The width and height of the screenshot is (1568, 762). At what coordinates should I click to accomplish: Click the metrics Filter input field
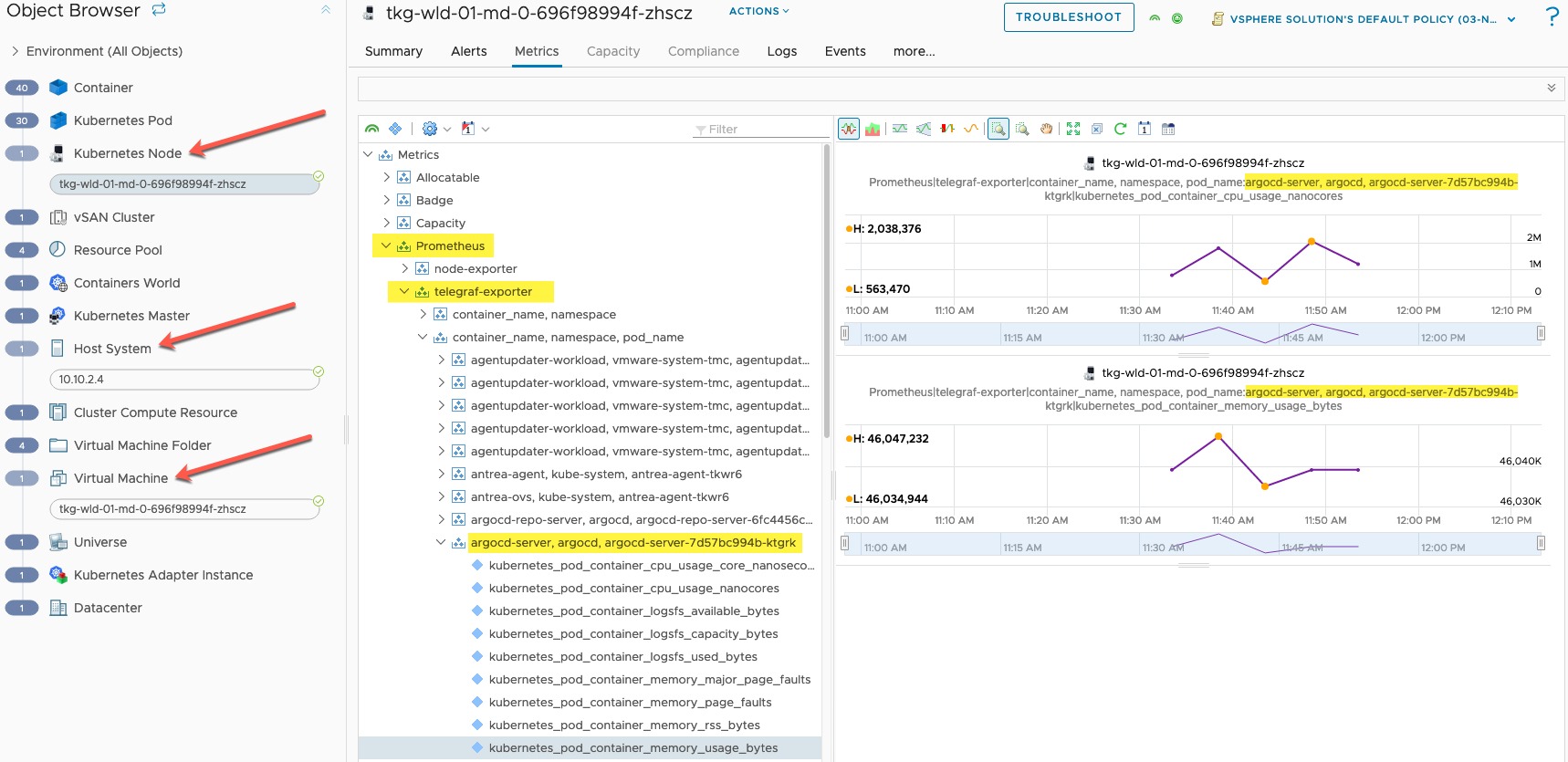[760, 129]
